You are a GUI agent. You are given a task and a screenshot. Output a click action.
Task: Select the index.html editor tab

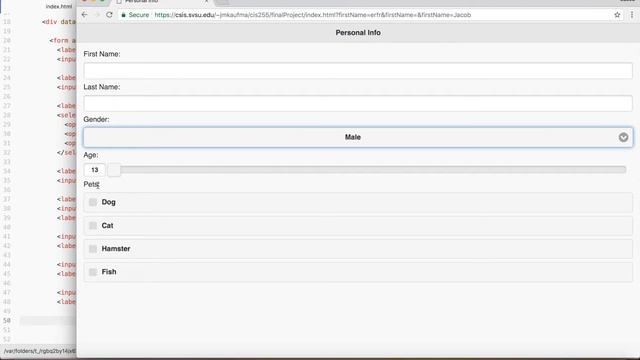(x=59, y=6)
